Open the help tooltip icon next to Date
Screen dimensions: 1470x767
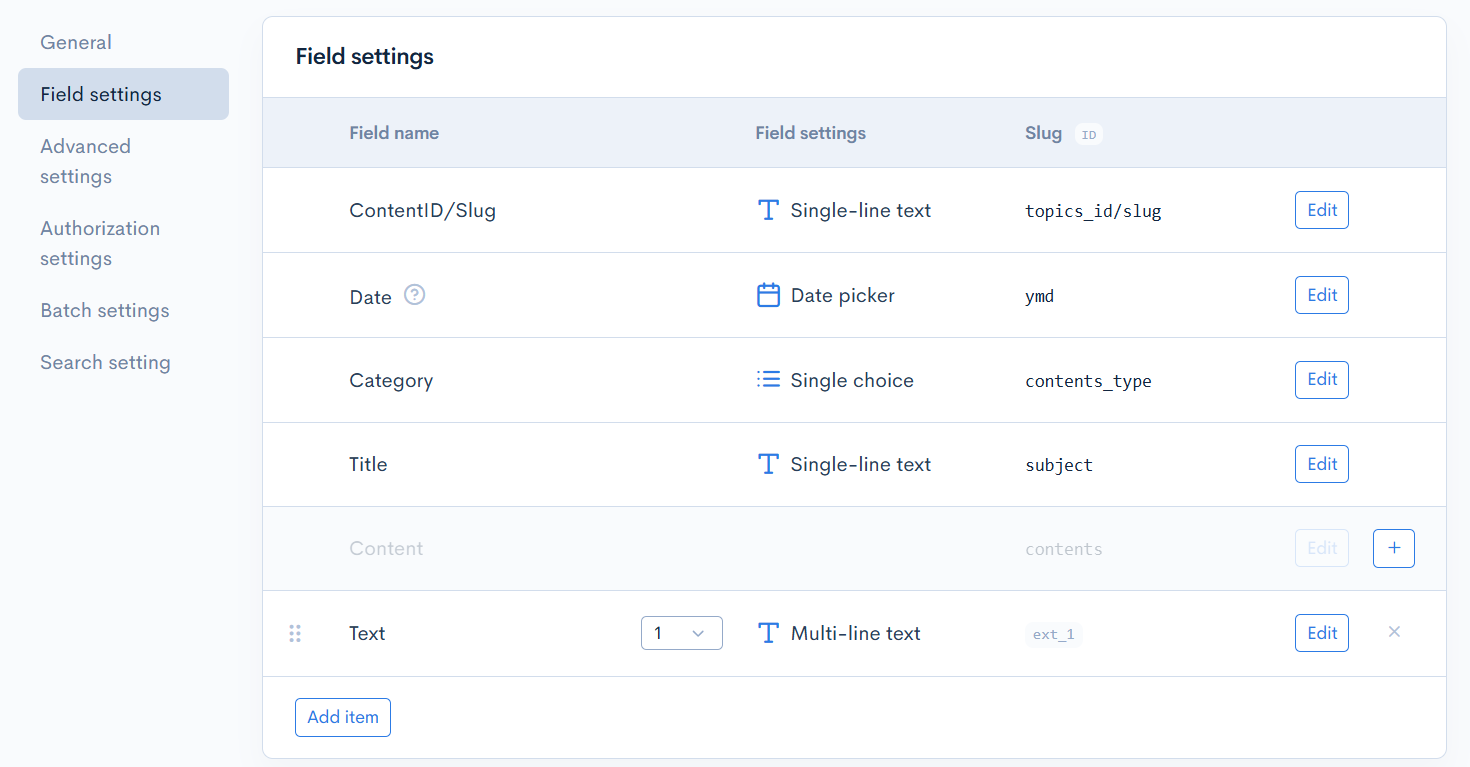(414, 294)
